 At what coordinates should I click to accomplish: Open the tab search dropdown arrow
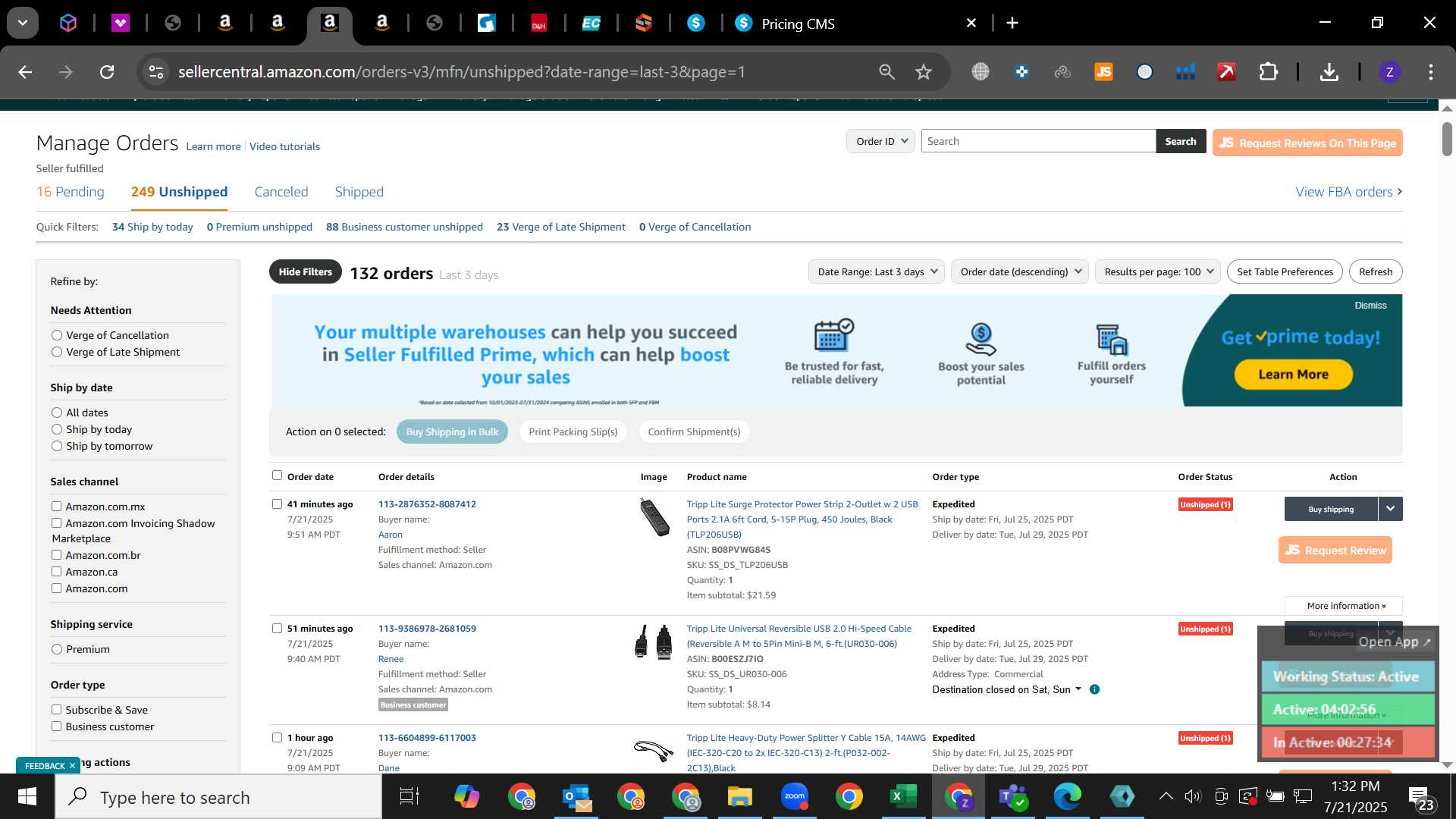[23, 24]
